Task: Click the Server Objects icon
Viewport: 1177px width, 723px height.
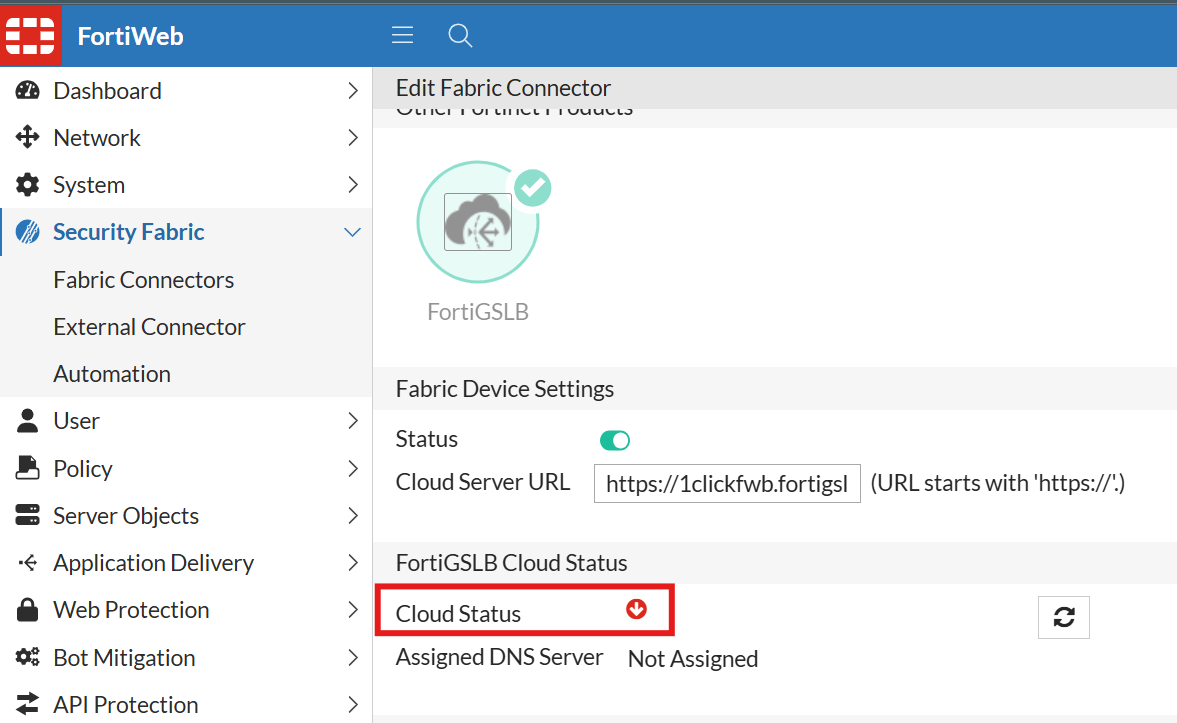Action: pyautogui.click(x=28, y=515)
